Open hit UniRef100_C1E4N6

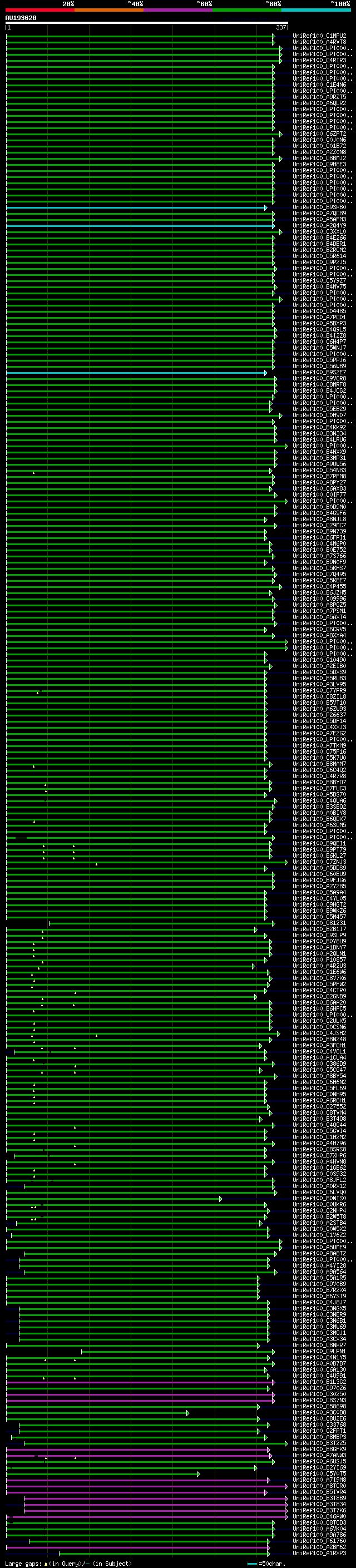click(319, 85)
